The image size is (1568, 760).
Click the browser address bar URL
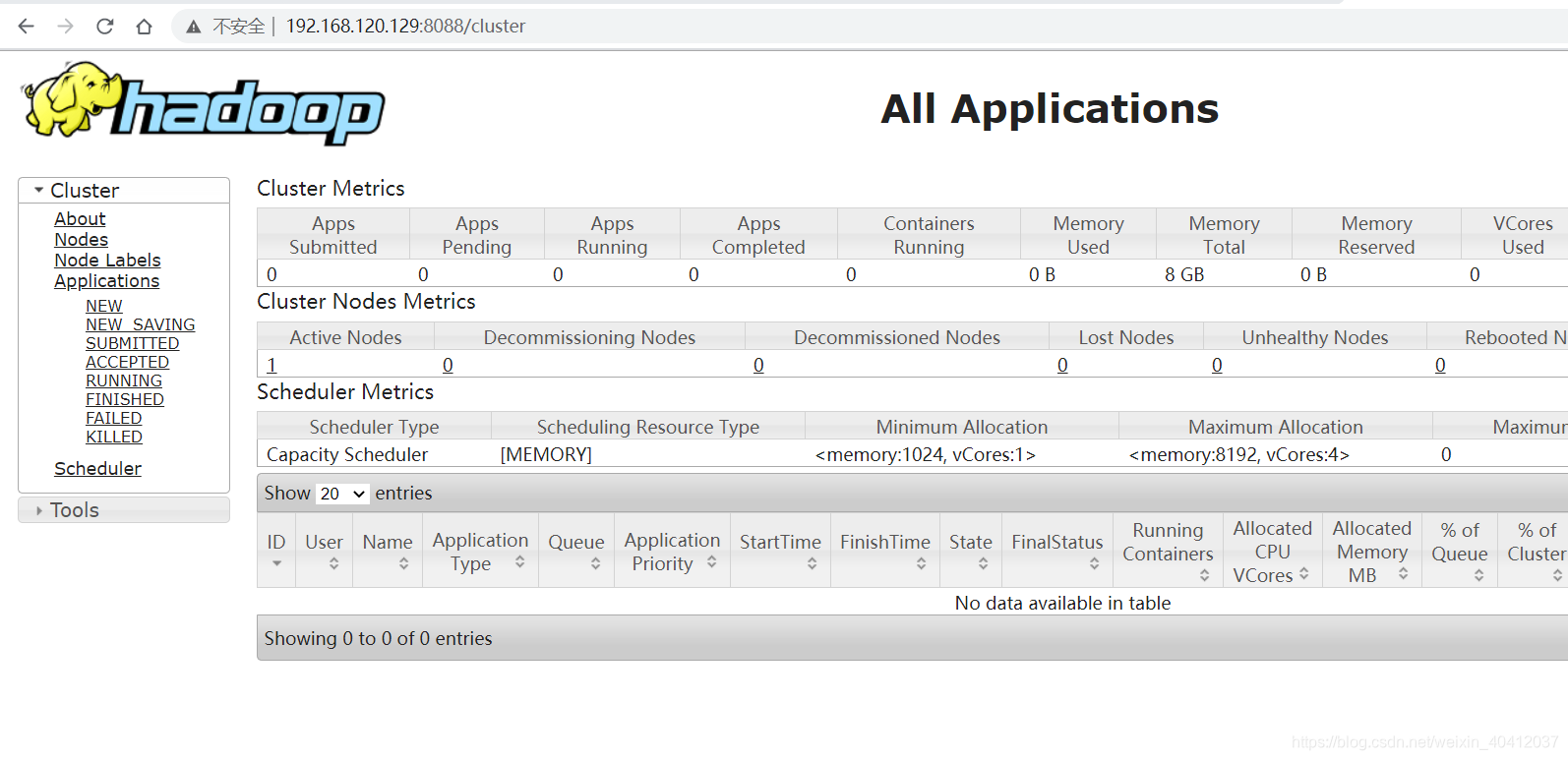point(405,27)
